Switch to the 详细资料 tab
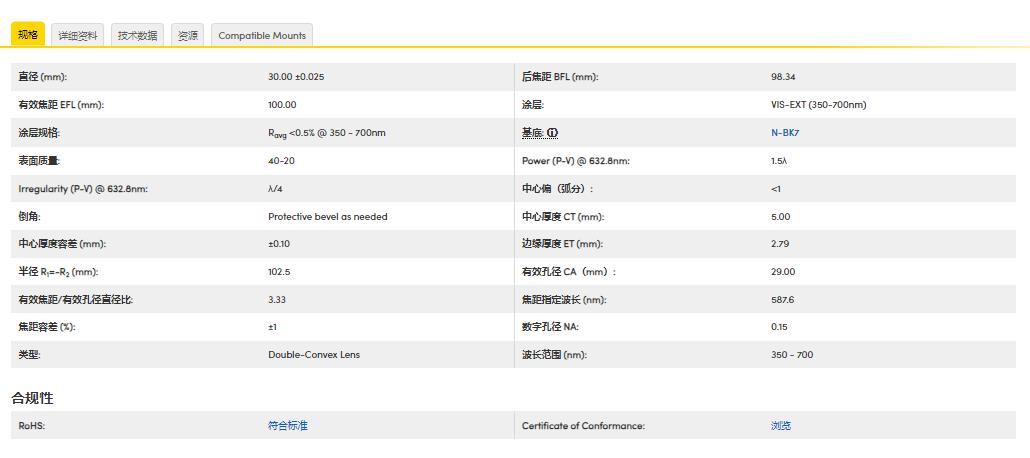The width and height of the screenshot is (1030, 458). click(x=78, y=35)
